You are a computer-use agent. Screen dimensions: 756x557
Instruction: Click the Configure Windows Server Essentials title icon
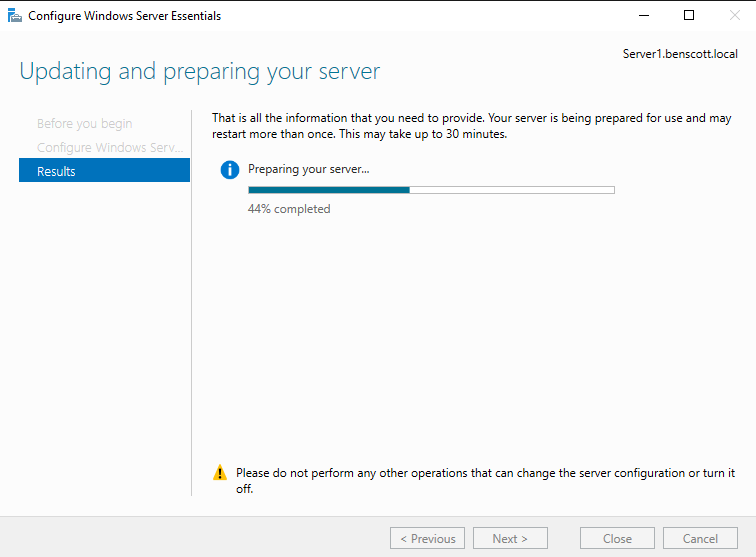(x=14, y=15)
